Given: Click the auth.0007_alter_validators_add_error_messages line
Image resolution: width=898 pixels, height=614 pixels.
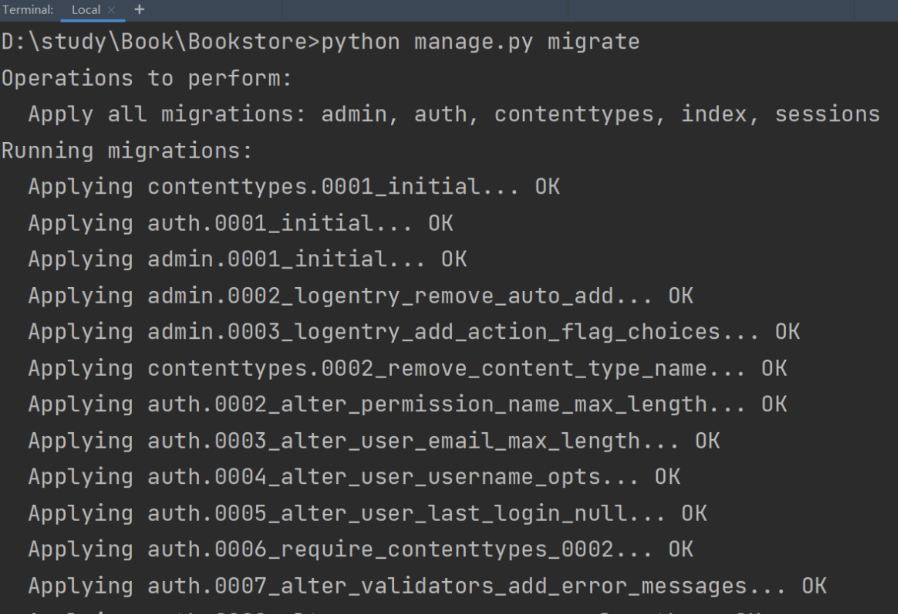Looking at the screenshot, I should tap(427, 586).
